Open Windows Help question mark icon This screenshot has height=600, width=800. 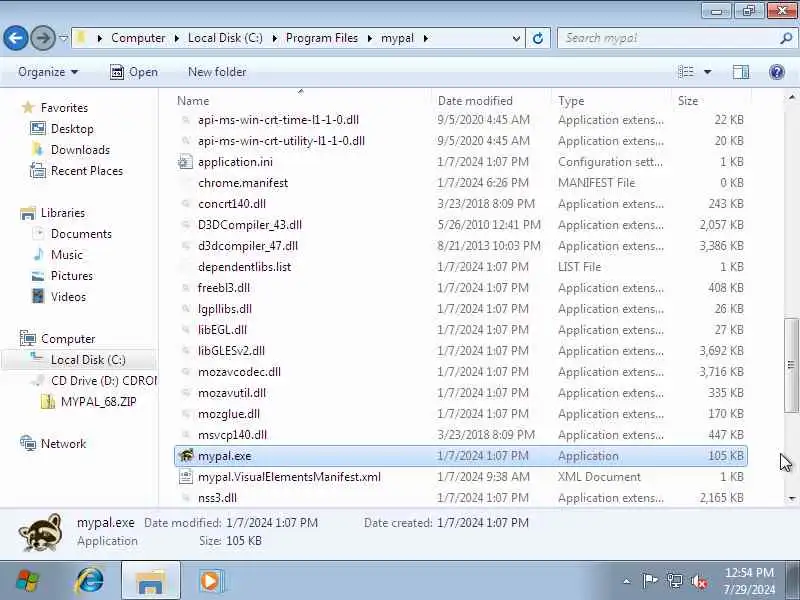click(x=777, y=72)
